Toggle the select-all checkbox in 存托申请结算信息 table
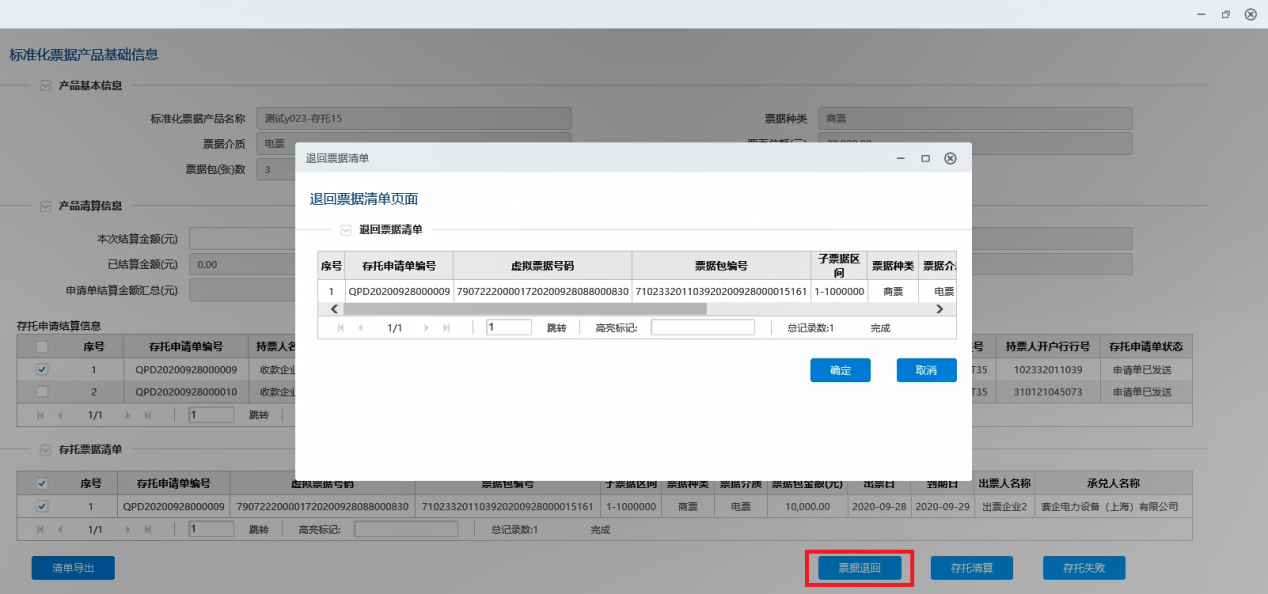1268x594 pixels. (x=42, y=346)
